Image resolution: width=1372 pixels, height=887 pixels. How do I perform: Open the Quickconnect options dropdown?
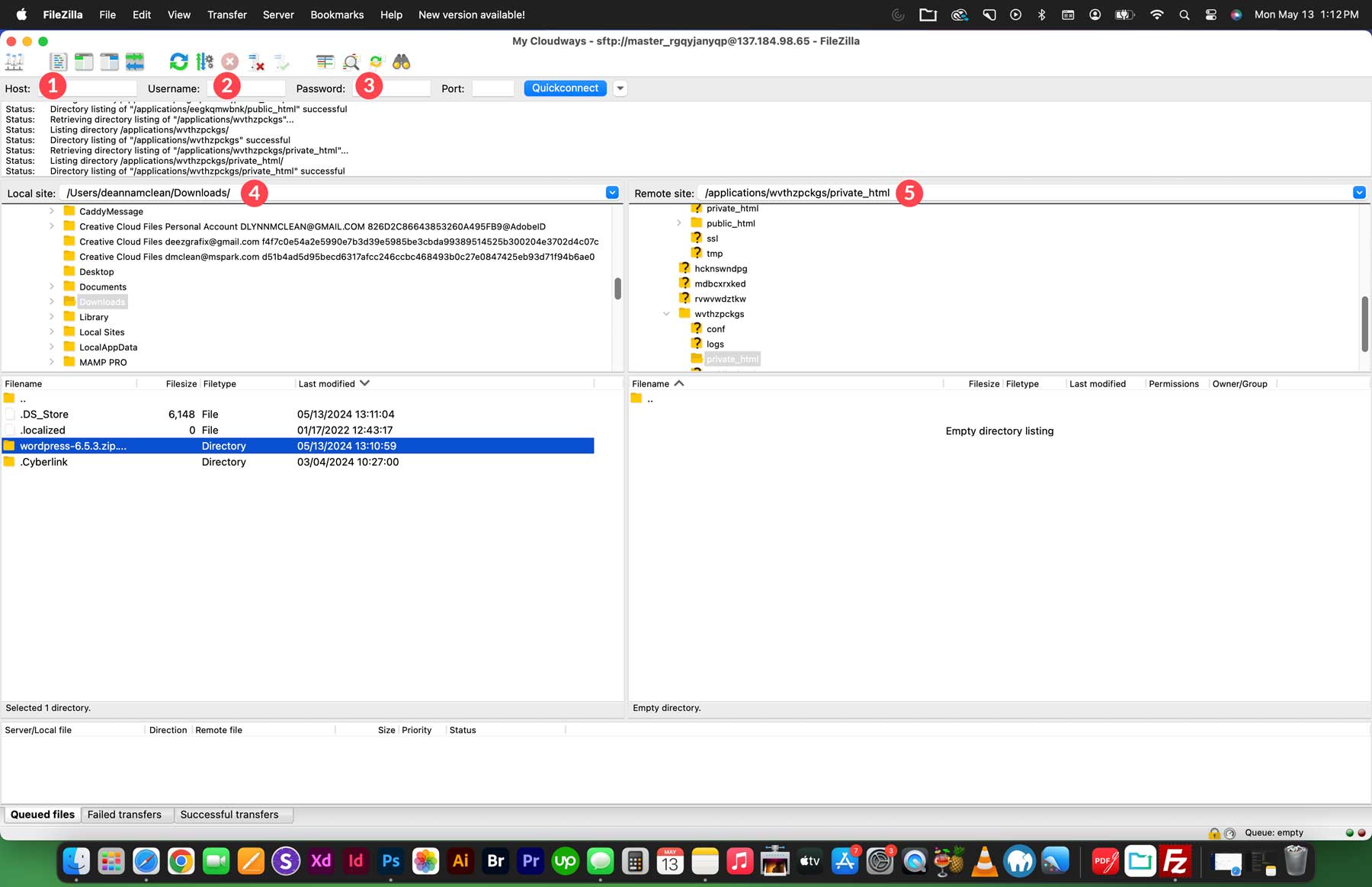[x=620, y=88]
